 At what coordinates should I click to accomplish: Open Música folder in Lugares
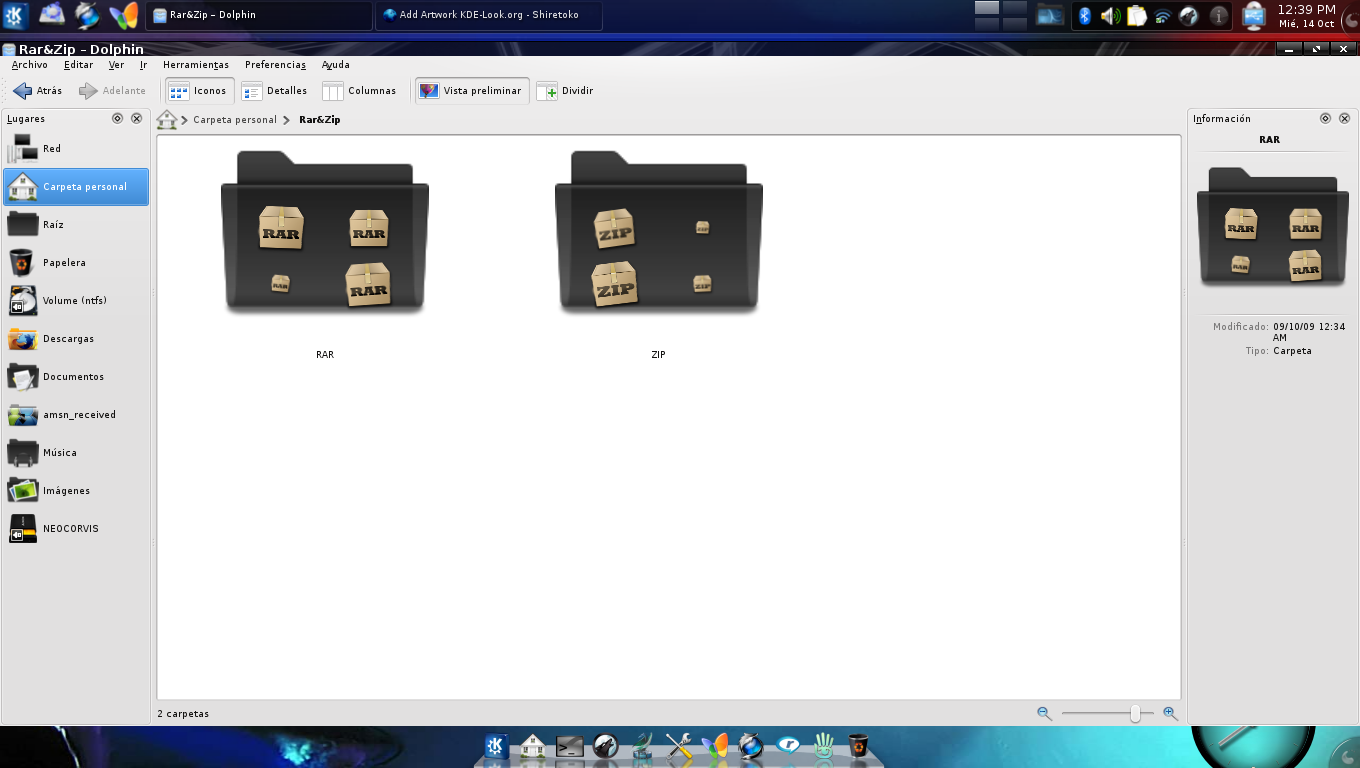point(76,453)
